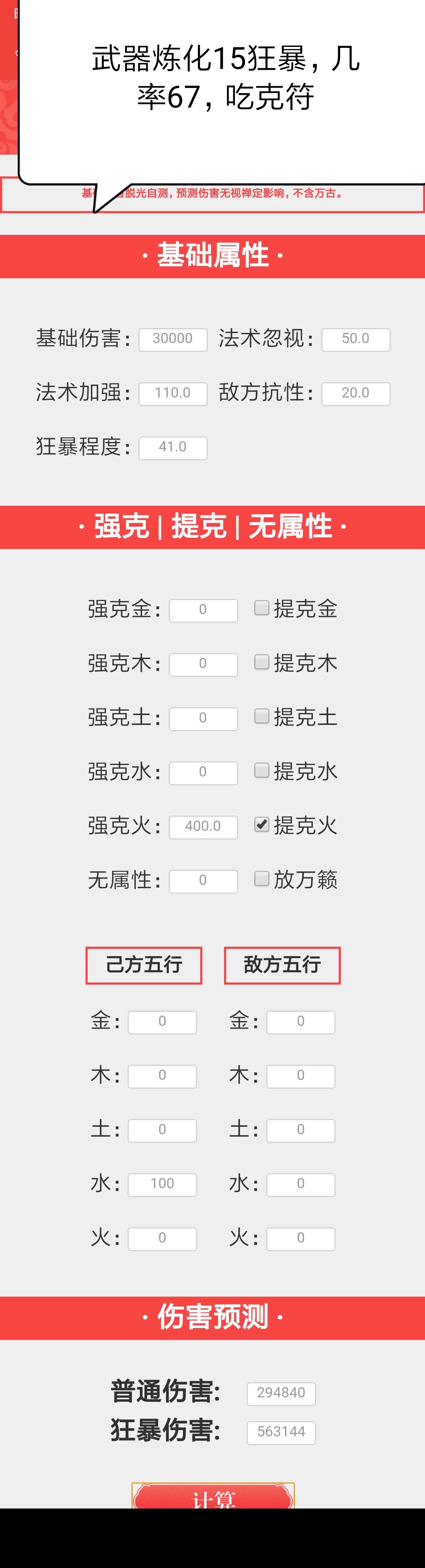
Task: Enable the 提克木 checkbox
Action: coord(261,661)
